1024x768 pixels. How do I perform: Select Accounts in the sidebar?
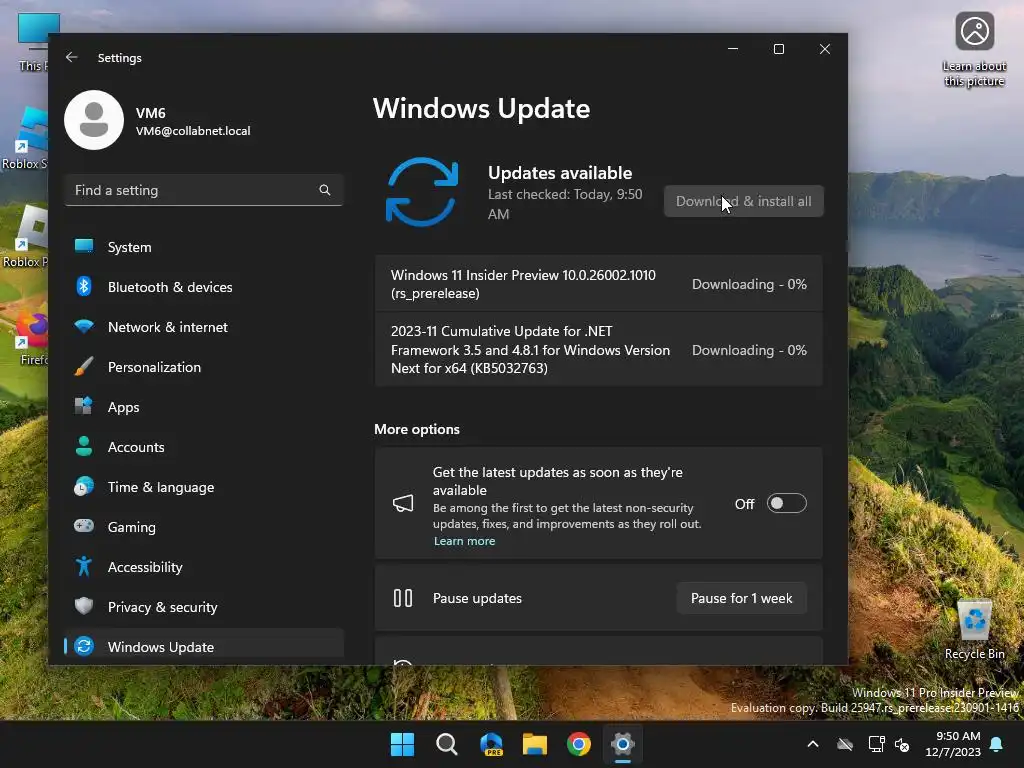[204, 447]
